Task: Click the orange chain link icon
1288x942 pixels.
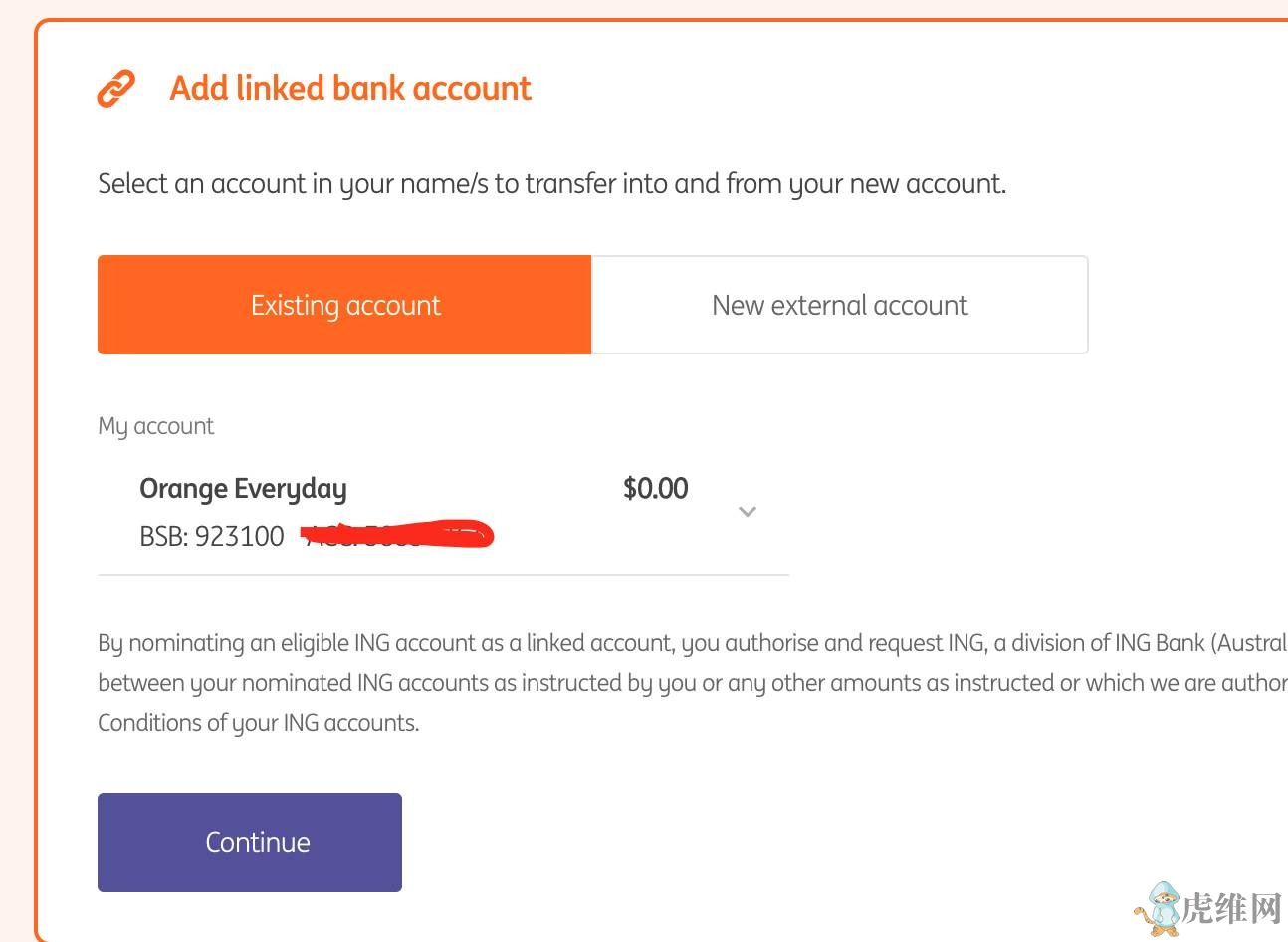Action: tap(115, 89)
